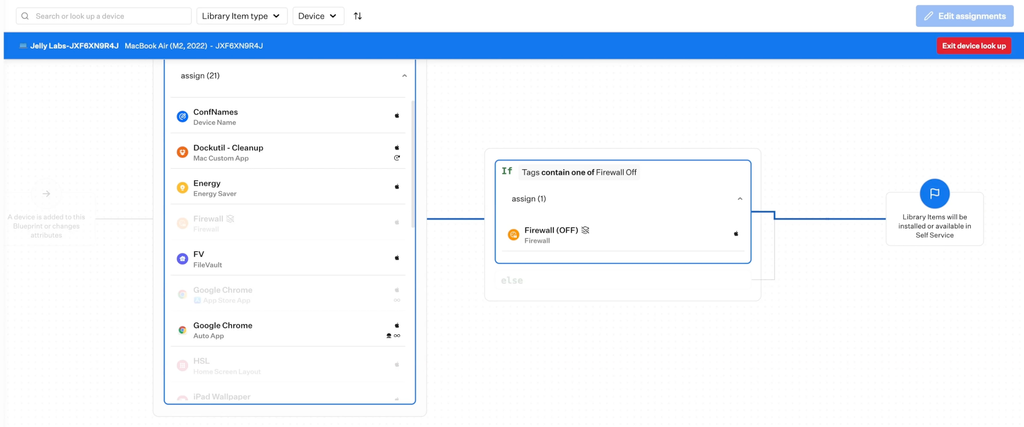Click the start node arrow icon
Image resolution: width=1024 pixels, height=427 pixels.
click(46, 194)
